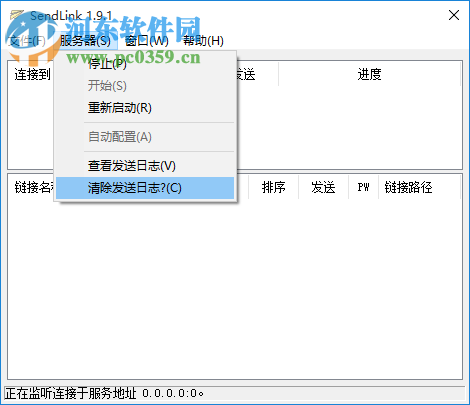Image resolution: width=470 pixels, height=405 pixels.
Task: Choose 重新启动(R) to restart the server
Action: point(145,108)
